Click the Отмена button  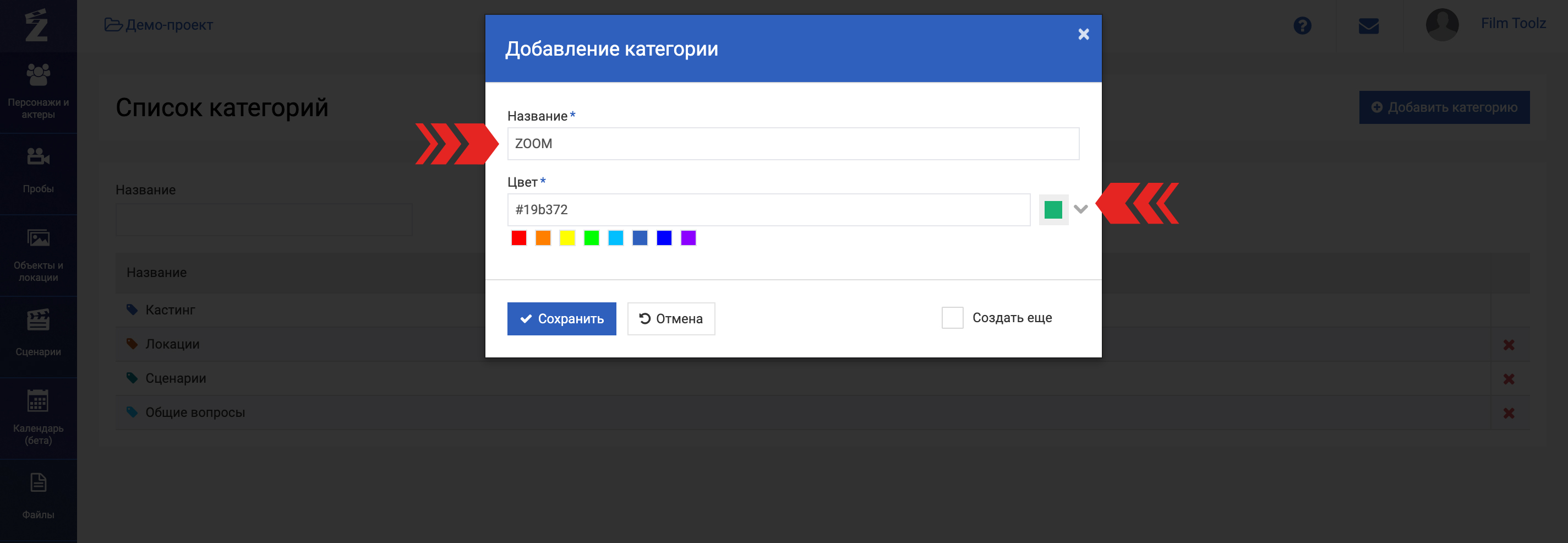click(671, 319)
